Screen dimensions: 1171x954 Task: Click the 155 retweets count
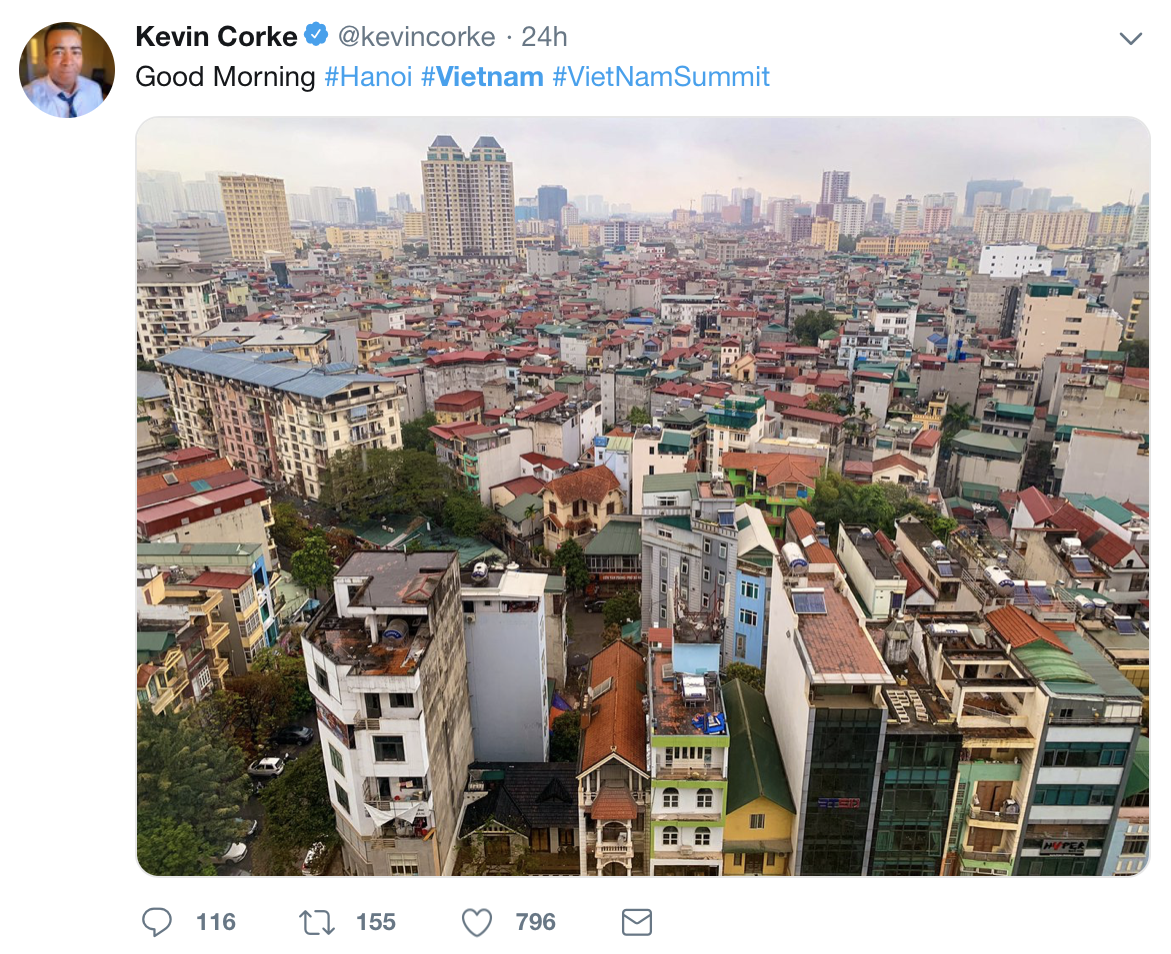(x=376, y=922)
